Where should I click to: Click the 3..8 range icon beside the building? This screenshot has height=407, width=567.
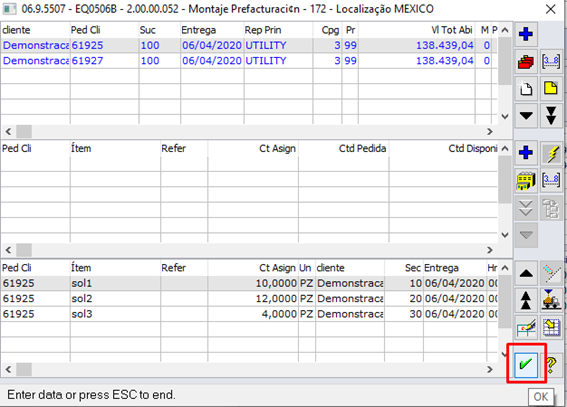pyautogui.click(x=551, y=181)
